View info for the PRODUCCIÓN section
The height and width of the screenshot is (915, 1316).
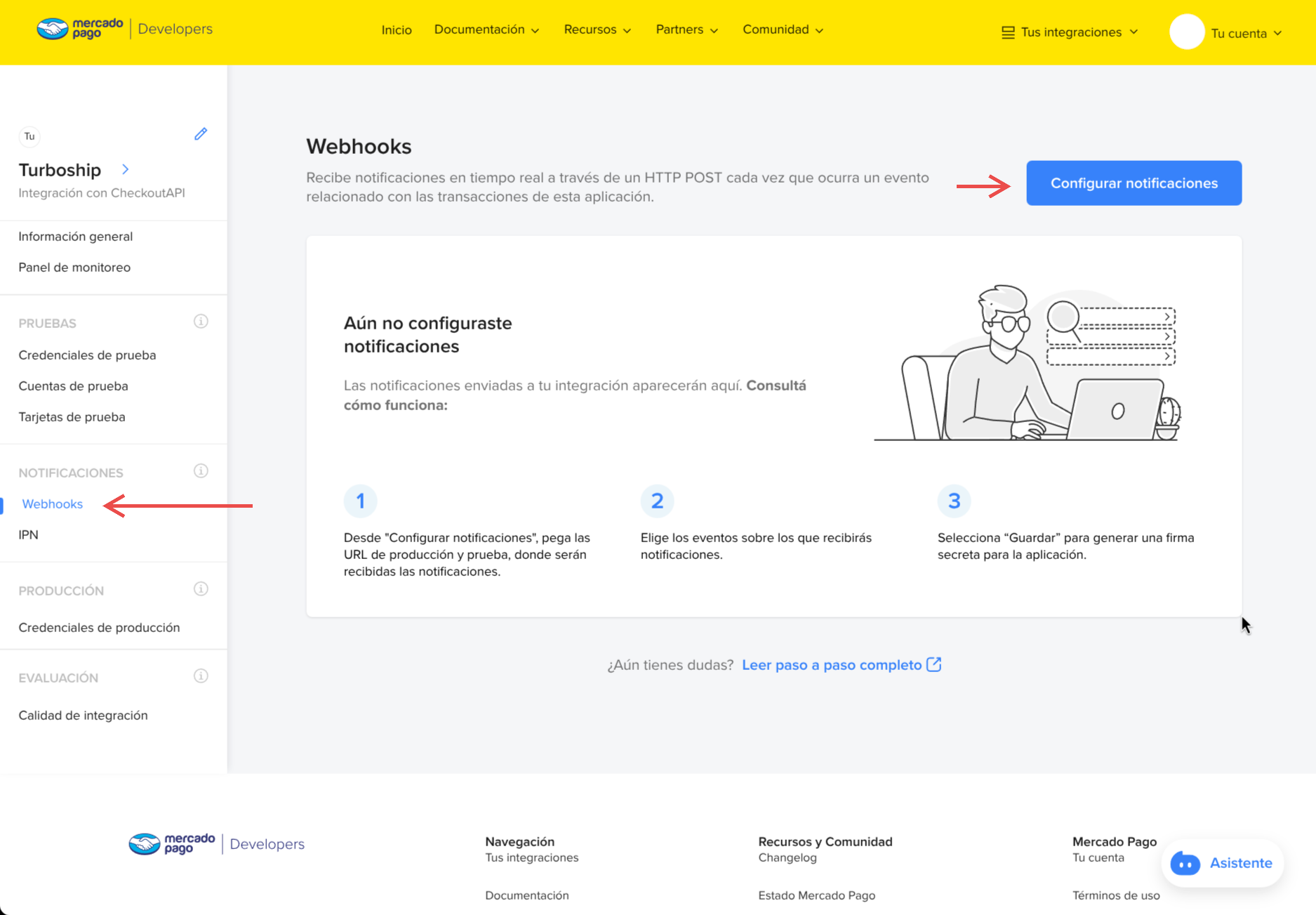201,588
